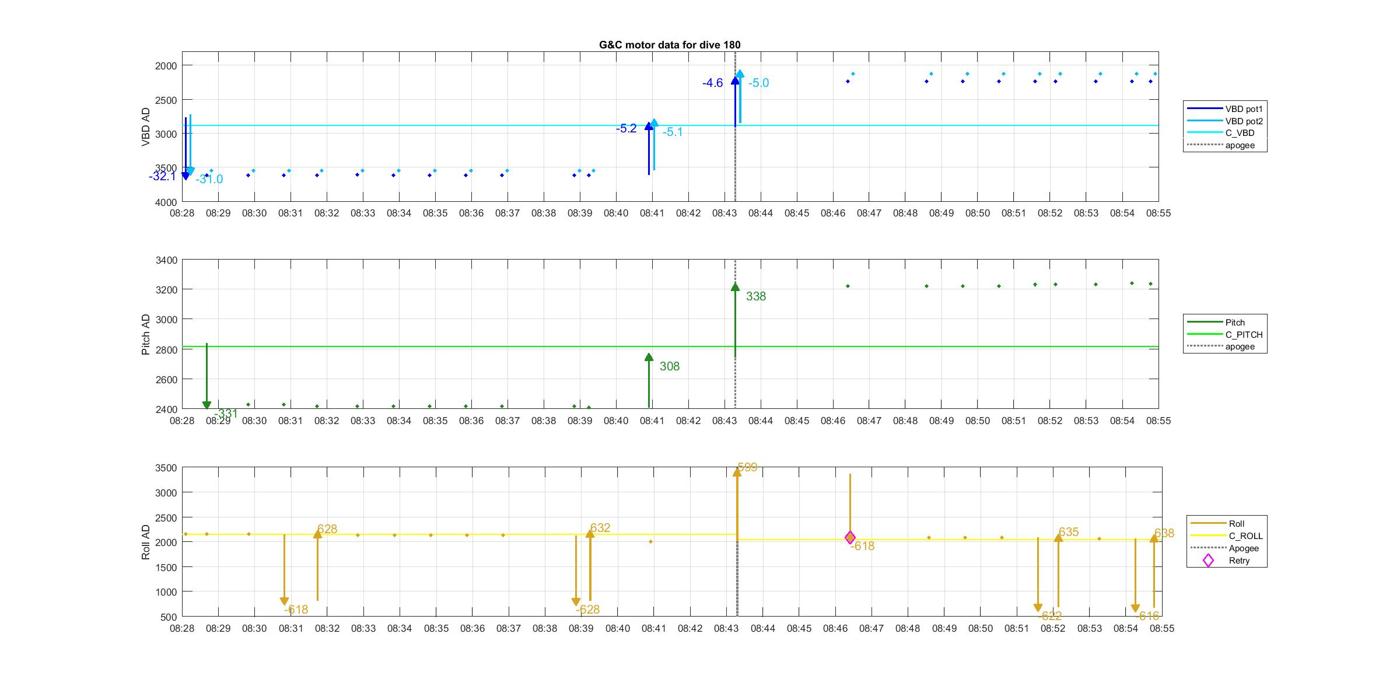The image size is (1400, 693).
Task: Click the roll arrowhead pointing up at 635
Action: point(1058,538)
